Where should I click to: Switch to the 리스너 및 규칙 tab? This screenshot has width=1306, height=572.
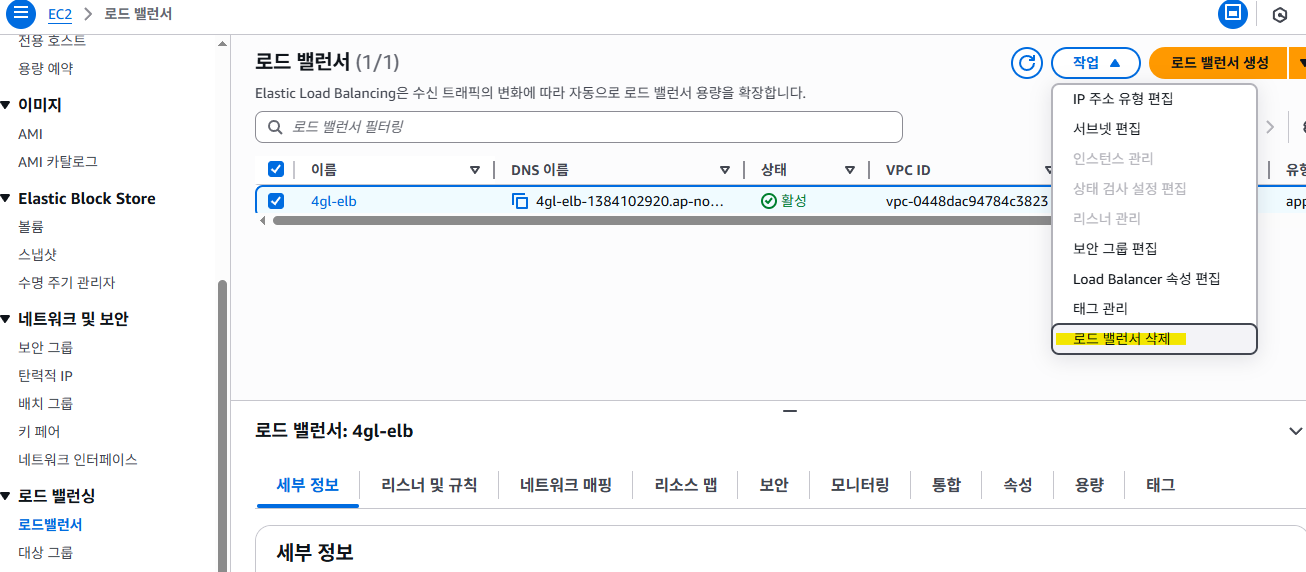429,485
